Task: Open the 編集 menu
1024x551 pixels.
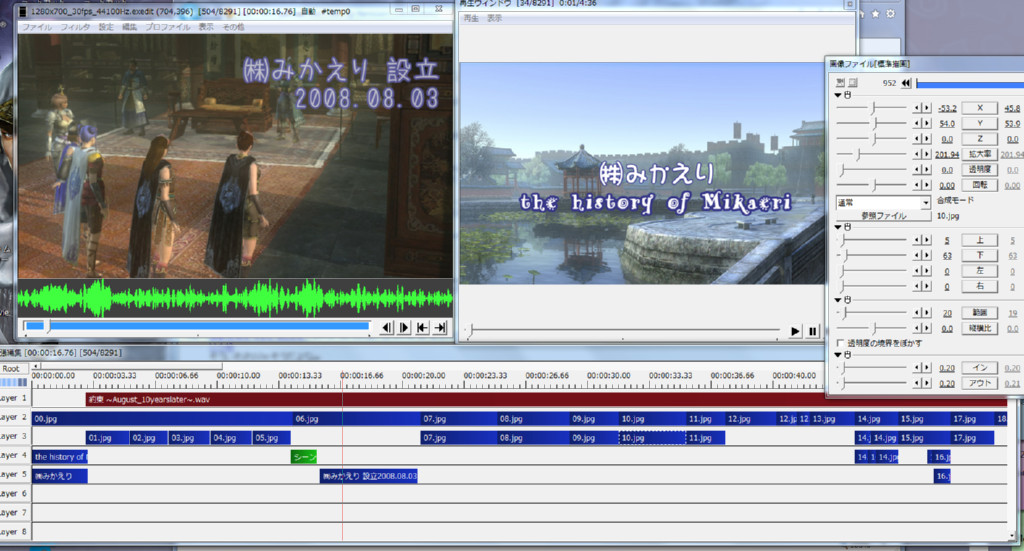Action: 129,27
